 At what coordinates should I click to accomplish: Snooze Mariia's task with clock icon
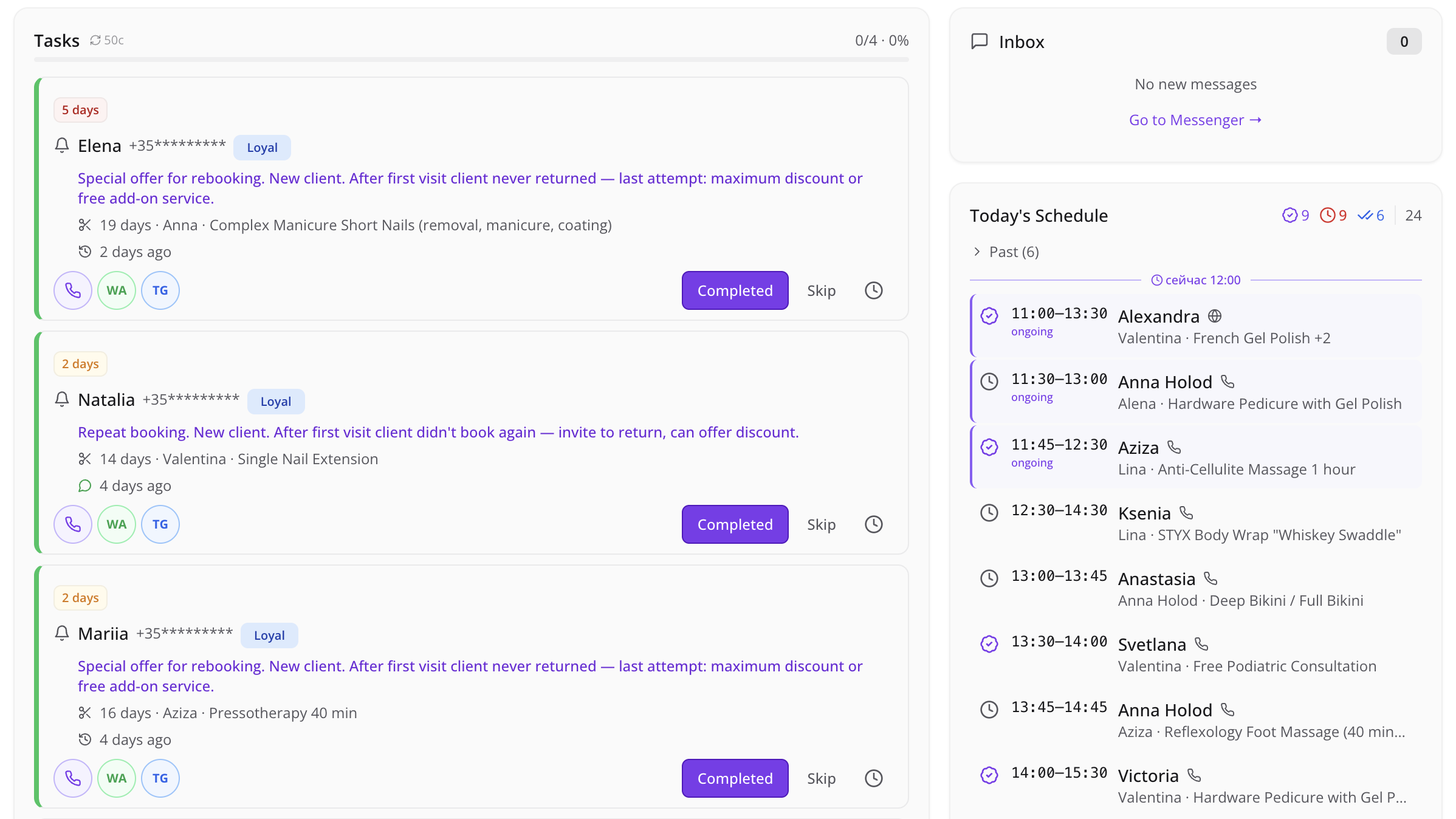[874, 778]
